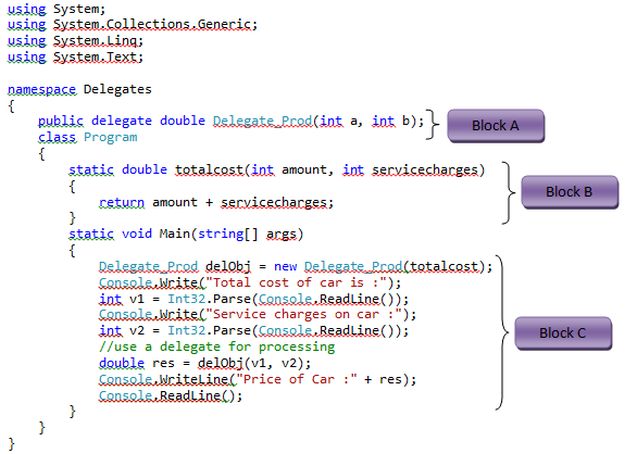Screen dimensions: 625x454
Task: Click the 'using System.Linq;' line
Action: 75,41
